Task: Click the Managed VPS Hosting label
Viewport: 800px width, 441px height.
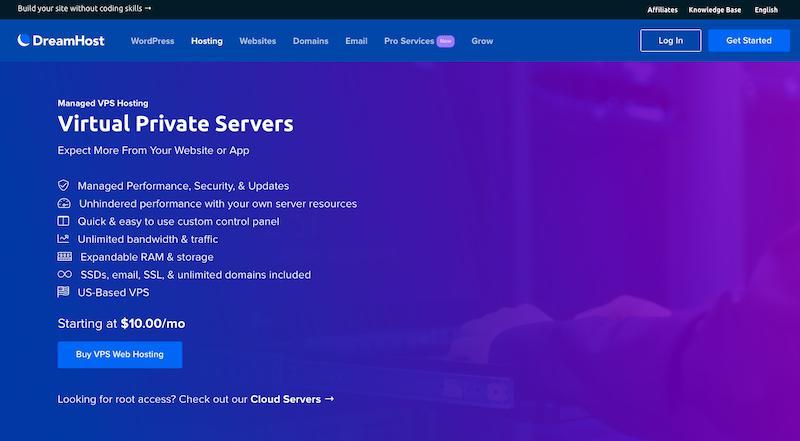Action: coord(103,103)
